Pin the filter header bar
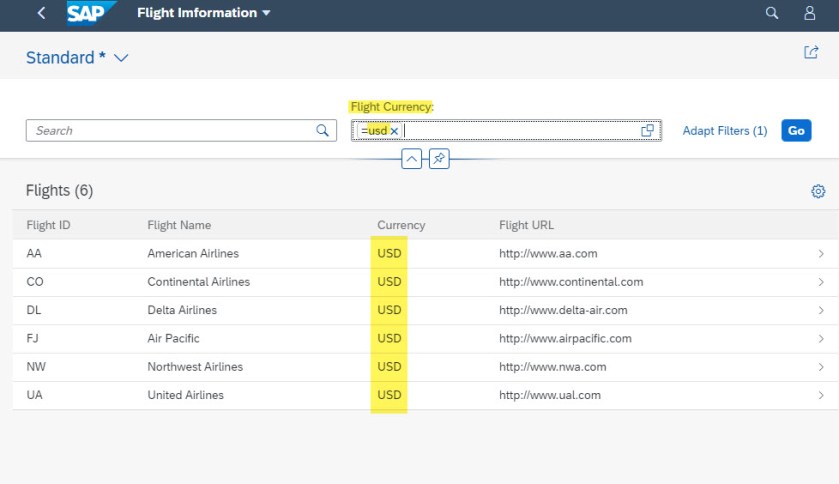839x484 pixels. [x=438, y=159]
